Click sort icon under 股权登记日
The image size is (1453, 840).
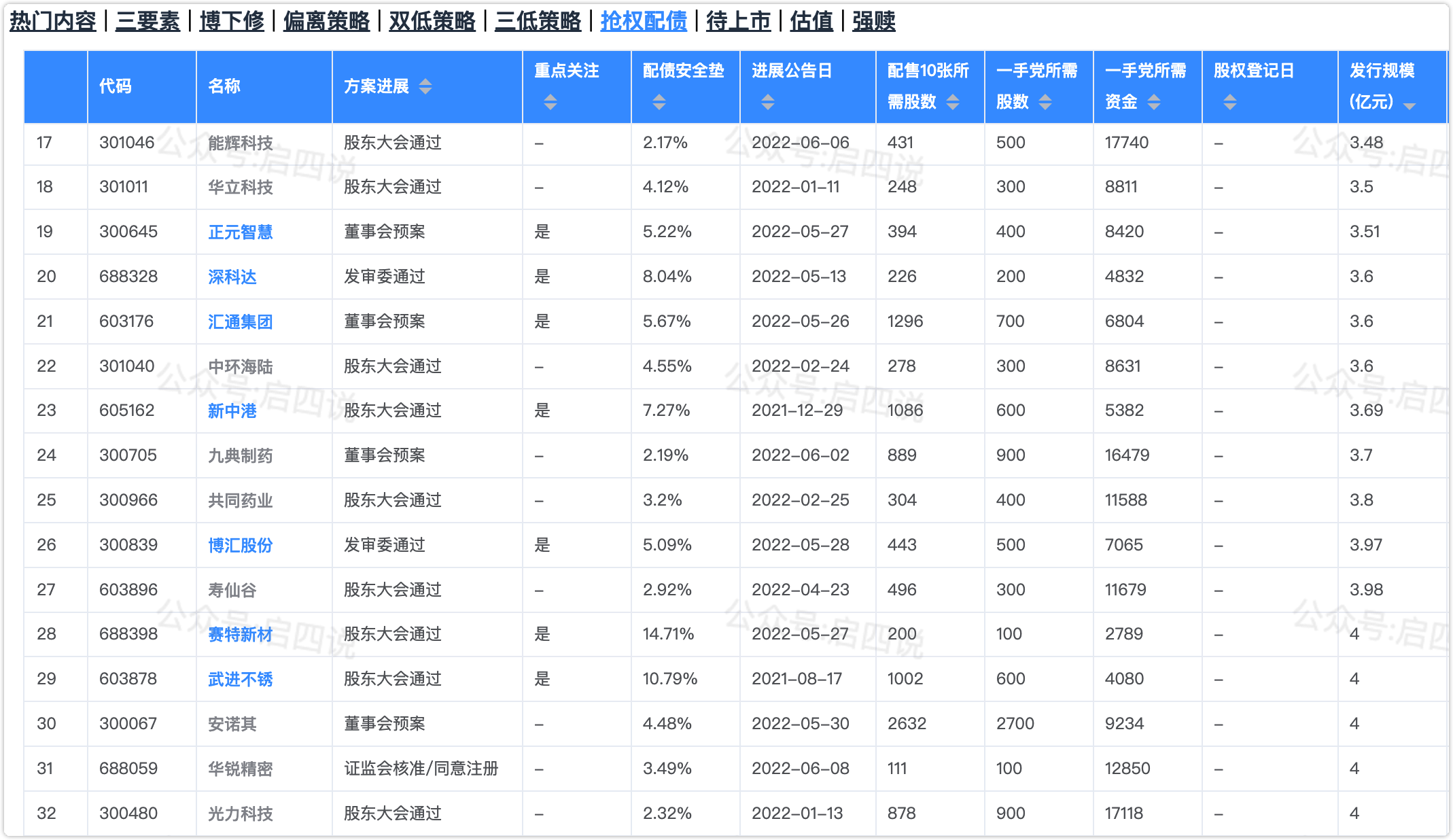click(x=1230, y=103)
